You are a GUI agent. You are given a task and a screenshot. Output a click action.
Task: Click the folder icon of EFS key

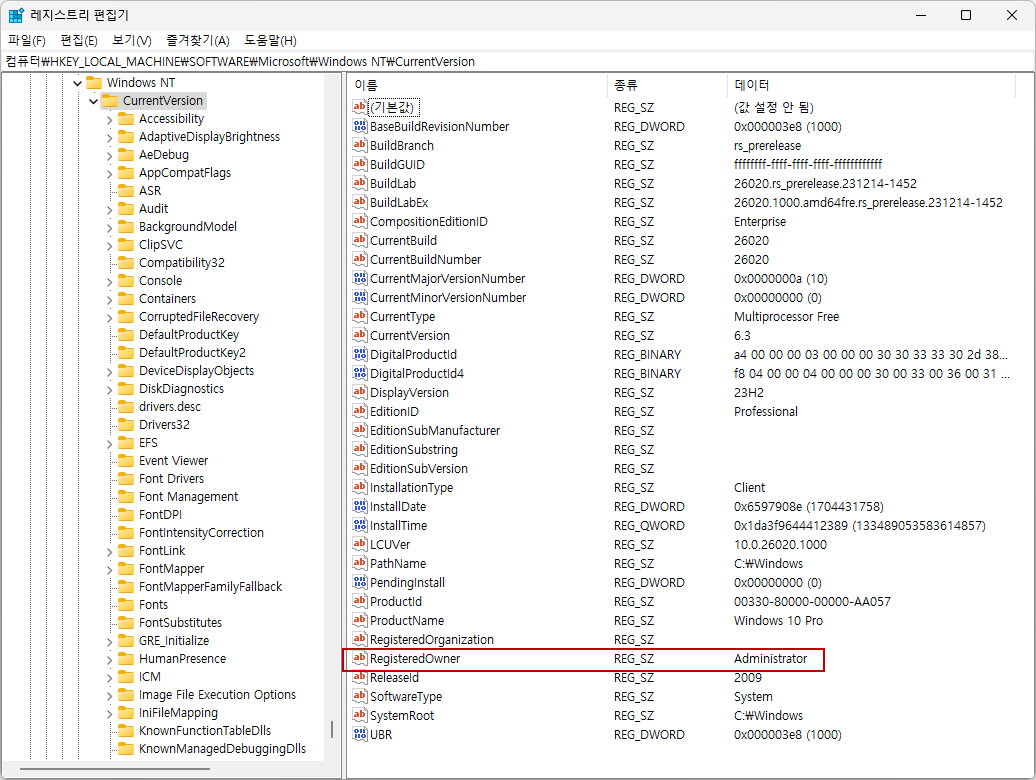point(126,443)
